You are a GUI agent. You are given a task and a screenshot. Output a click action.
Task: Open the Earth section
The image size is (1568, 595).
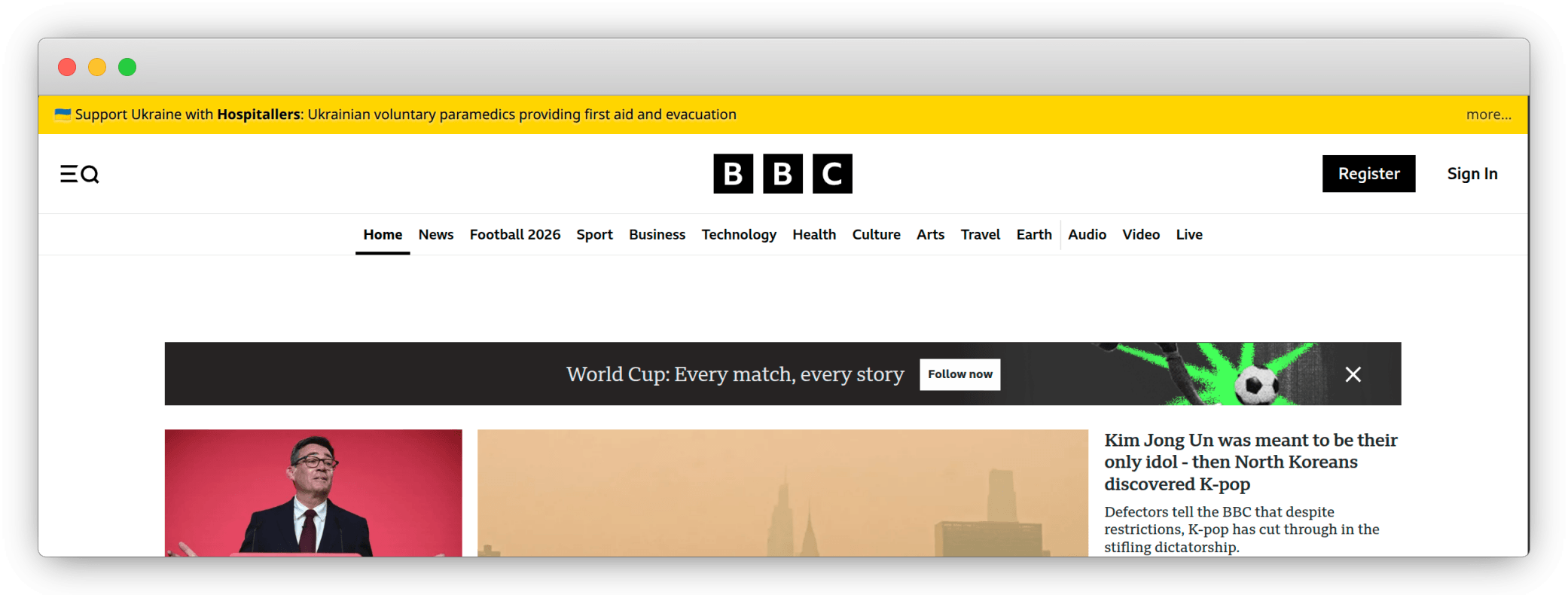point(1034,234)
